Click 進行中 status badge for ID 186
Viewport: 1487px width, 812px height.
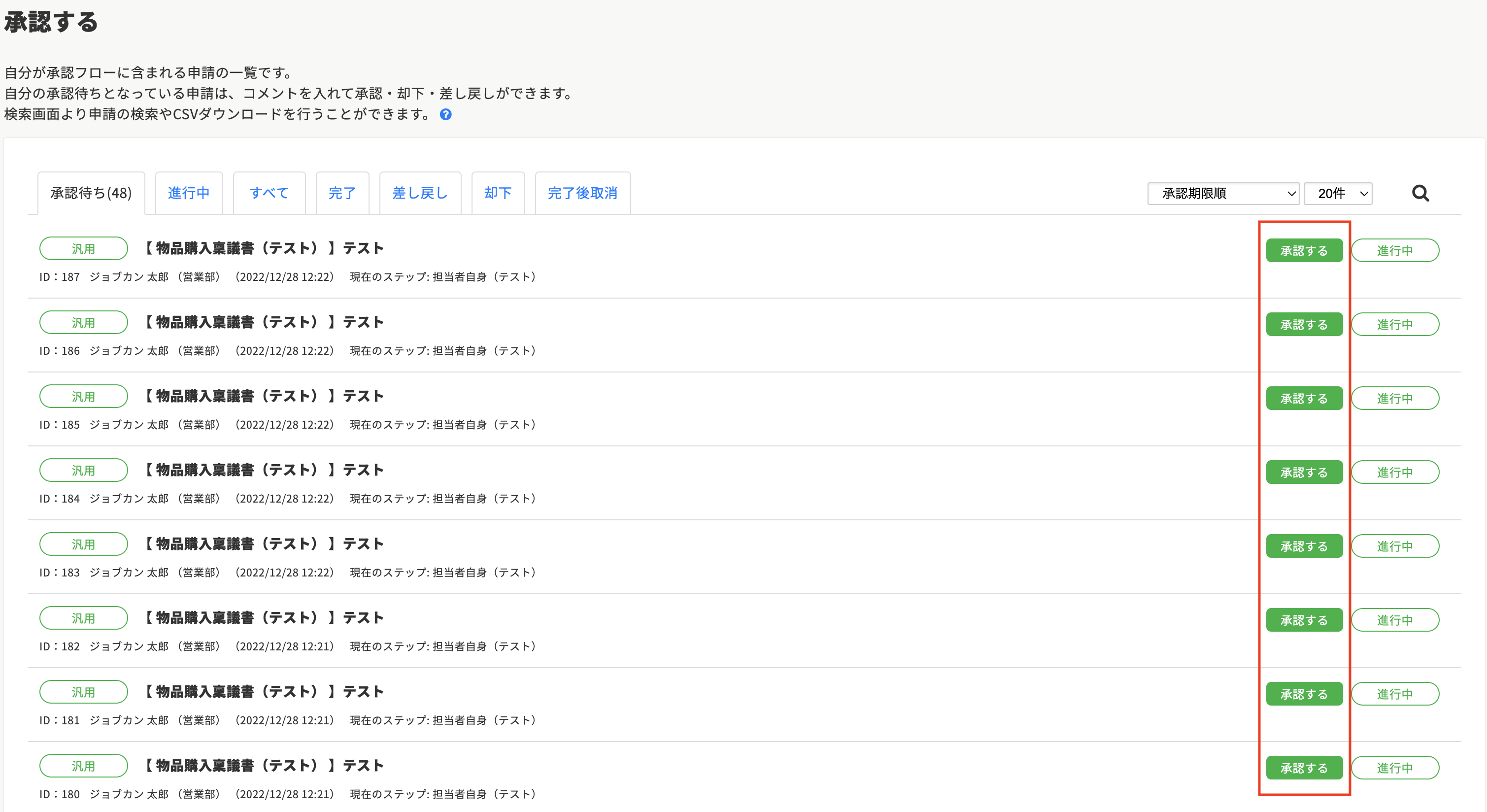(1395, 324)
